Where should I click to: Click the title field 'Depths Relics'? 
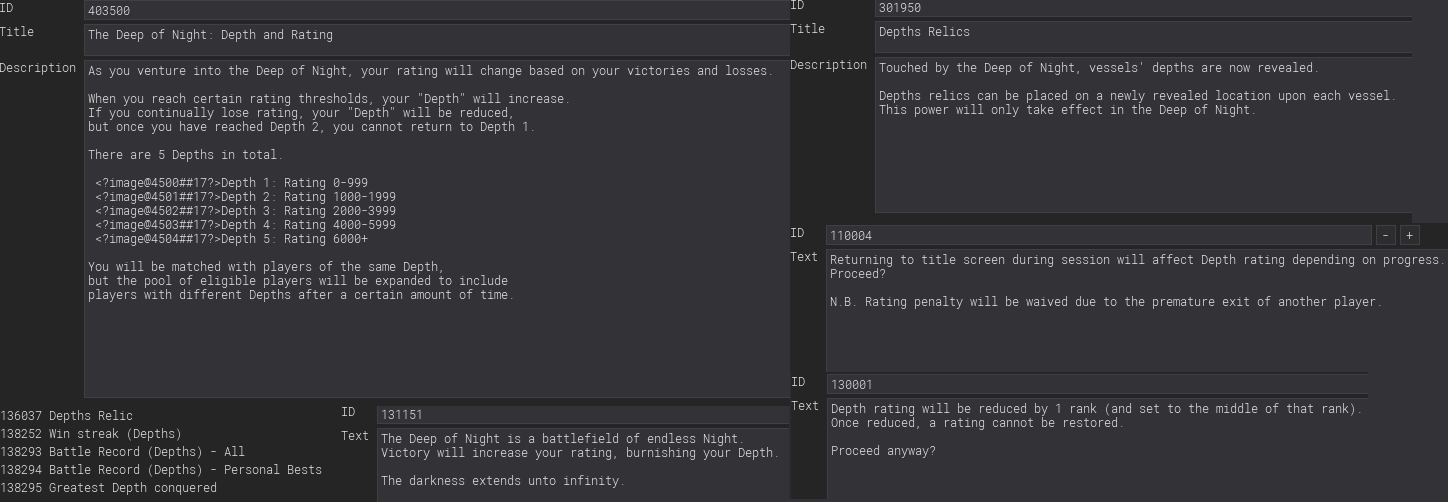point(1143,36)
